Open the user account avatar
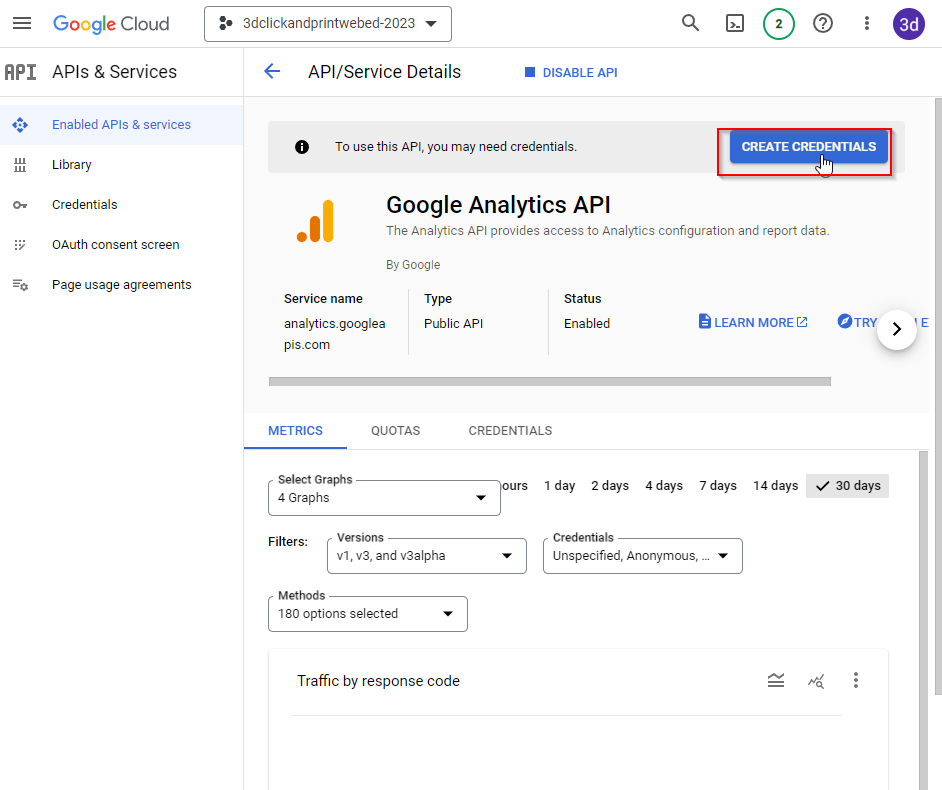Screen dimensions: 942x790 (x=909, y=24)
